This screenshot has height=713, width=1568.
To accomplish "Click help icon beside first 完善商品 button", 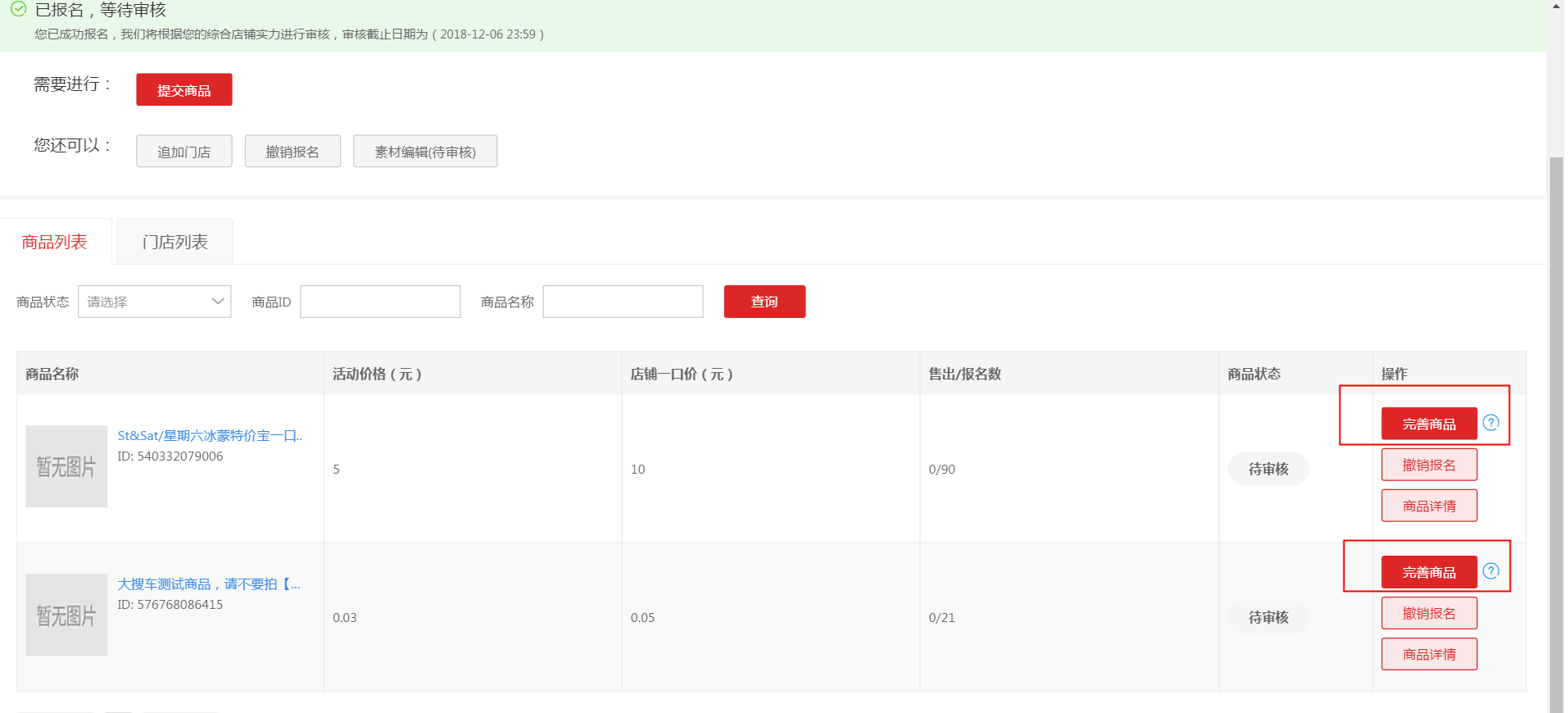I will pos(1490,423).
